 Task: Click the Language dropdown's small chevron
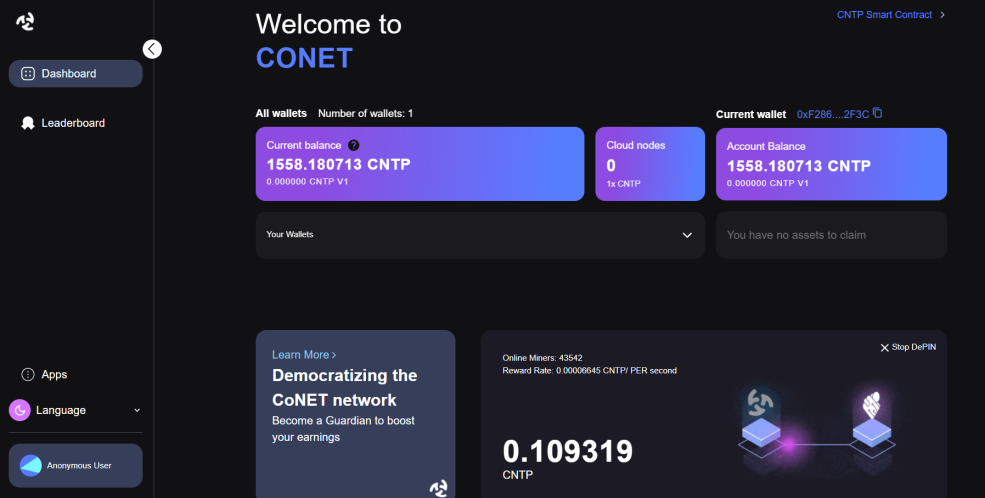(137, 411)
